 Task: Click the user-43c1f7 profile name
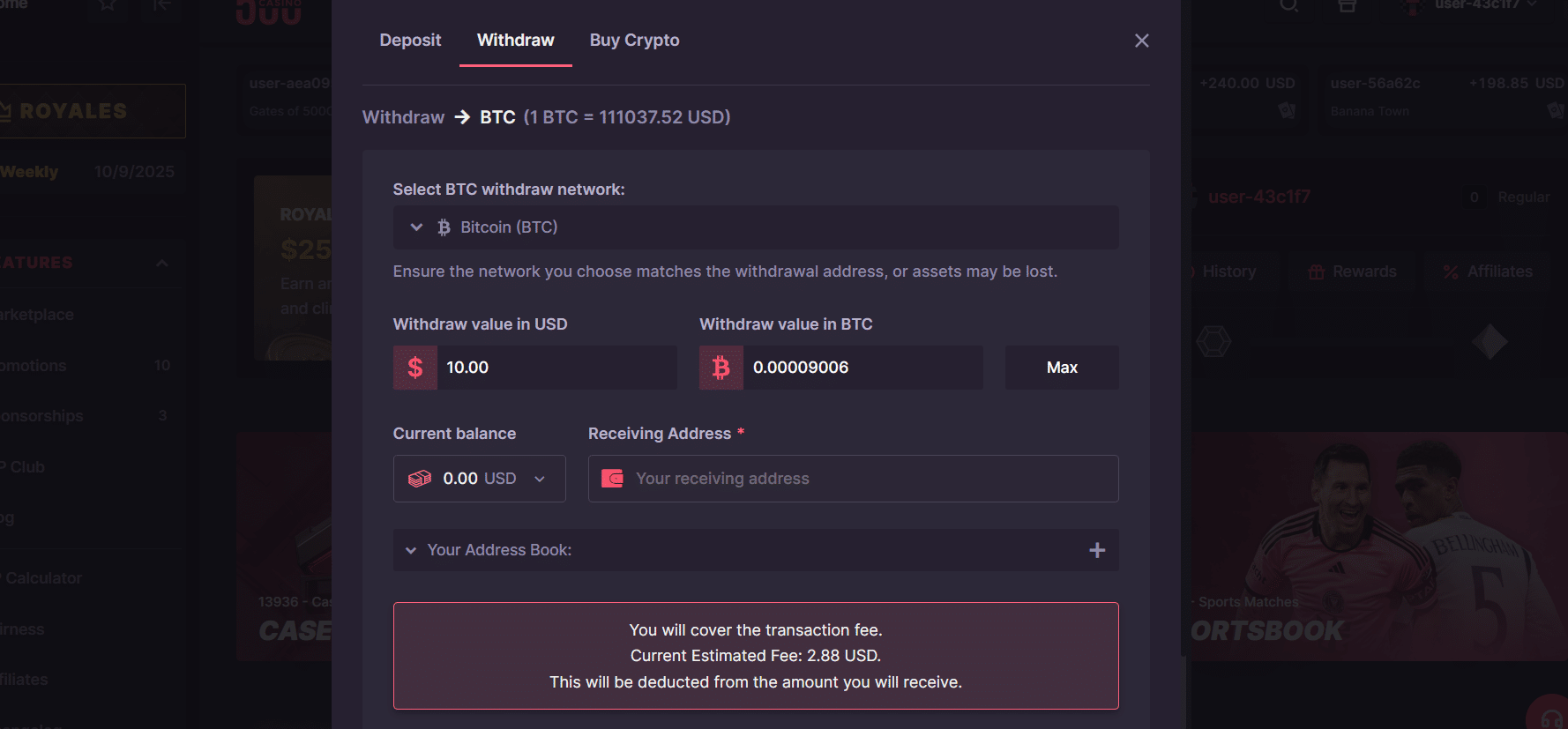pos(1258,197)
